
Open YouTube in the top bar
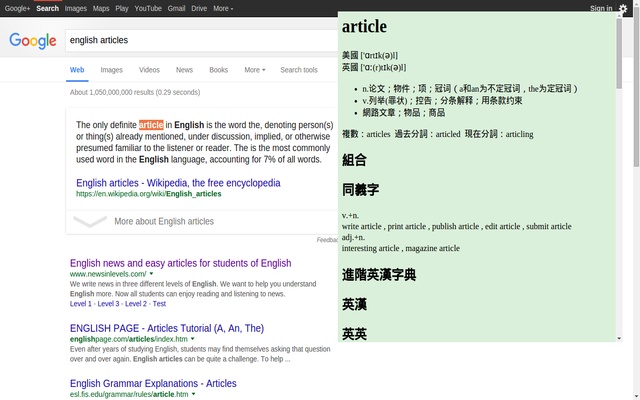pyautogui.click(x=148, y=8)
